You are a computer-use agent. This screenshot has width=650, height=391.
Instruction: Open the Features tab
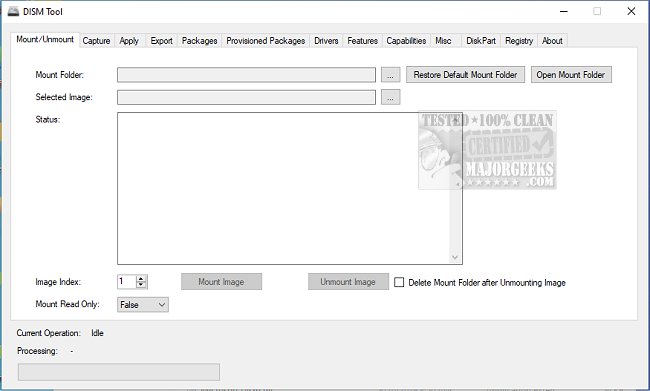[x=362, y=41]
